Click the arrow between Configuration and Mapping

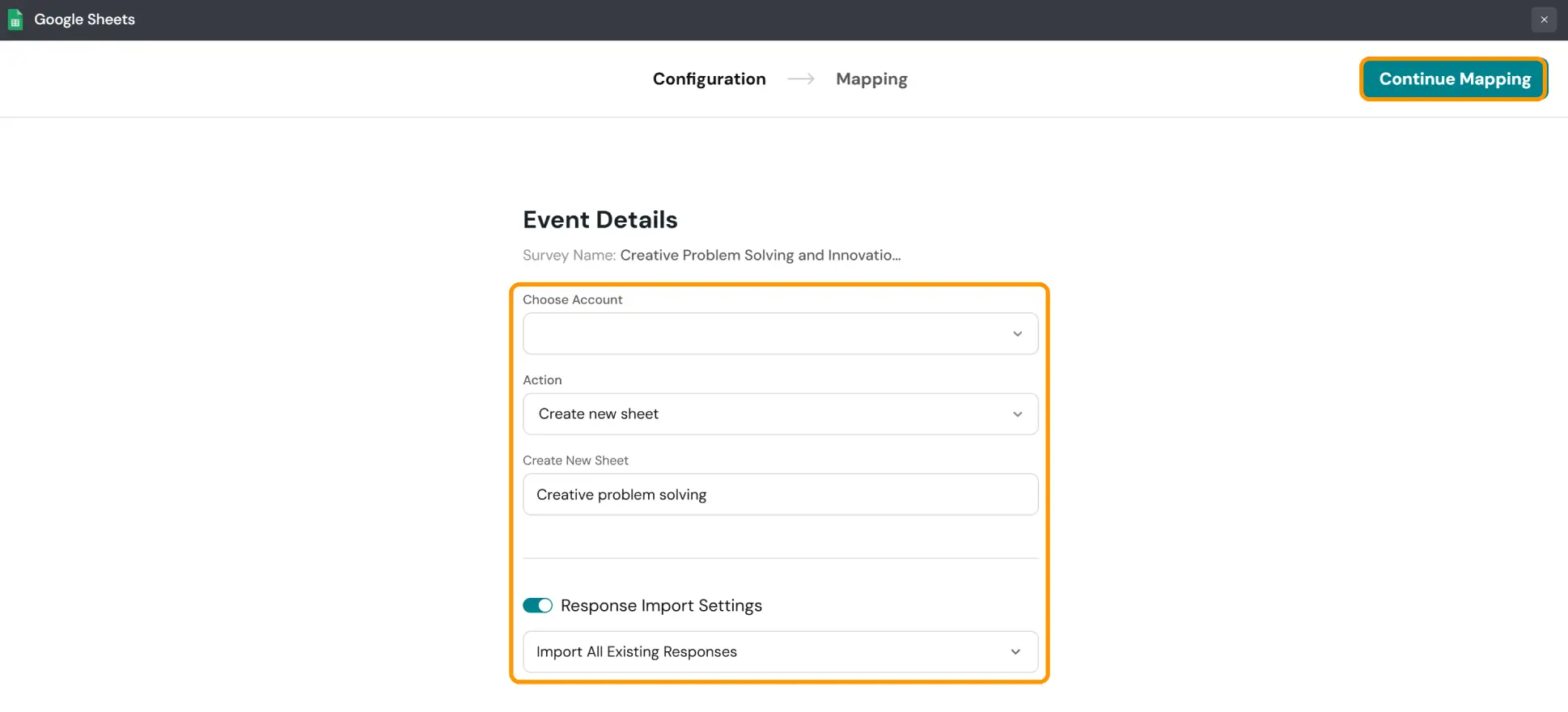point(801,78)
